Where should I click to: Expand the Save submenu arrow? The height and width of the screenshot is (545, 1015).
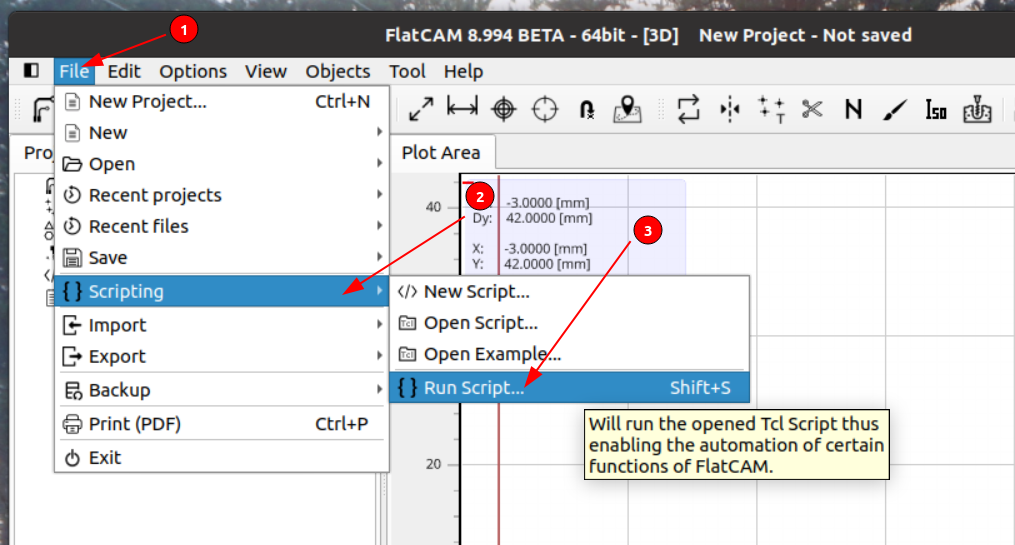[379, 257]
